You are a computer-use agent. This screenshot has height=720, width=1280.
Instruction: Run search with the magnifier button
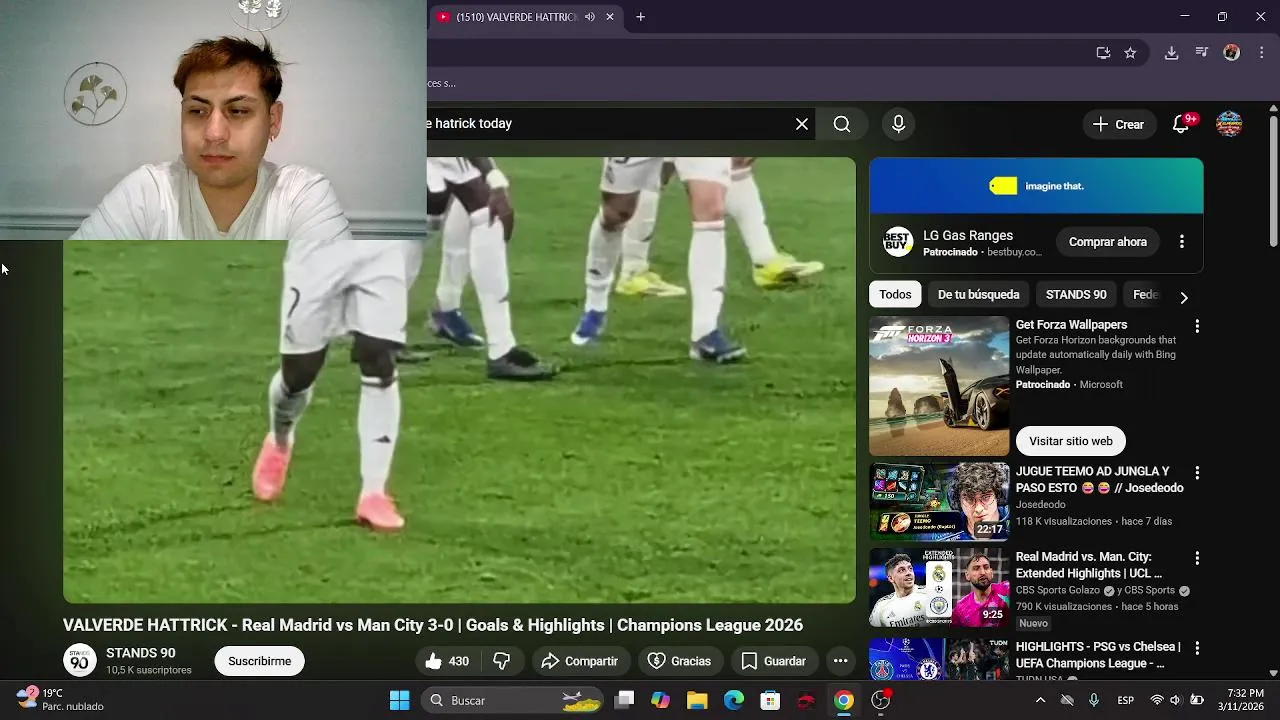(842, 124)
